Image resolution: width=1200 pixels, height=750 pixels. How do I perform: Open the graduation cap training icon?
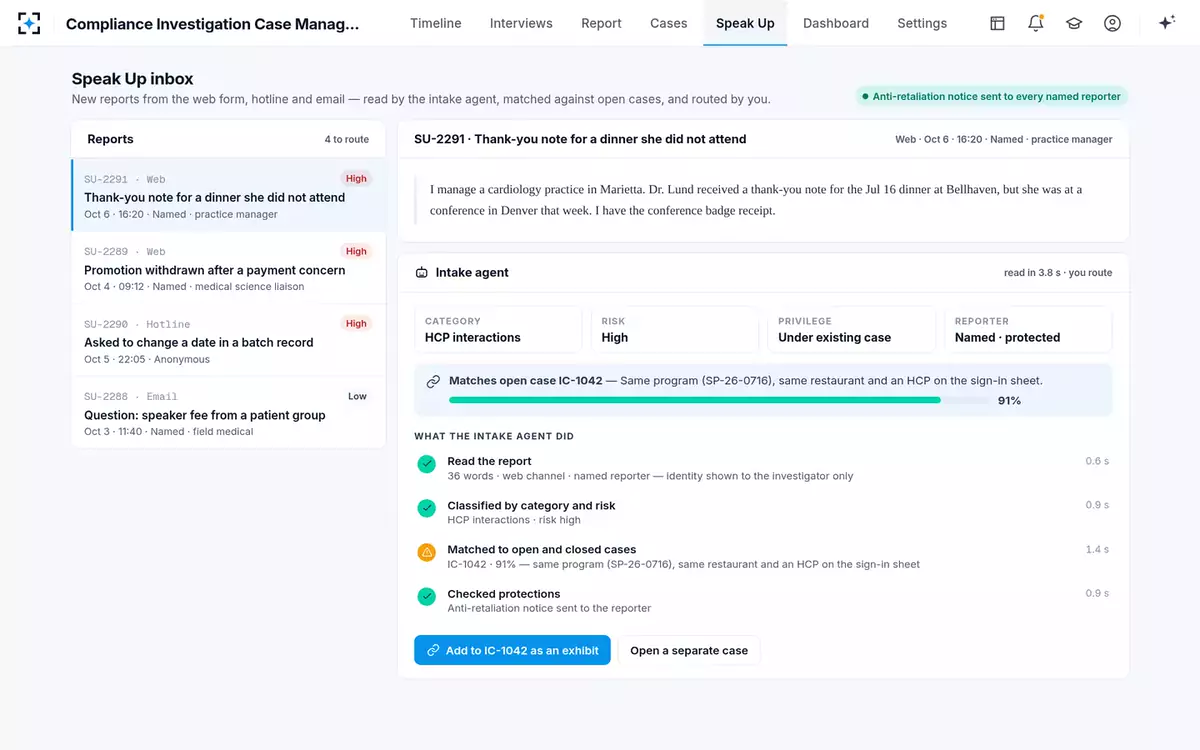pos(1074,23)
